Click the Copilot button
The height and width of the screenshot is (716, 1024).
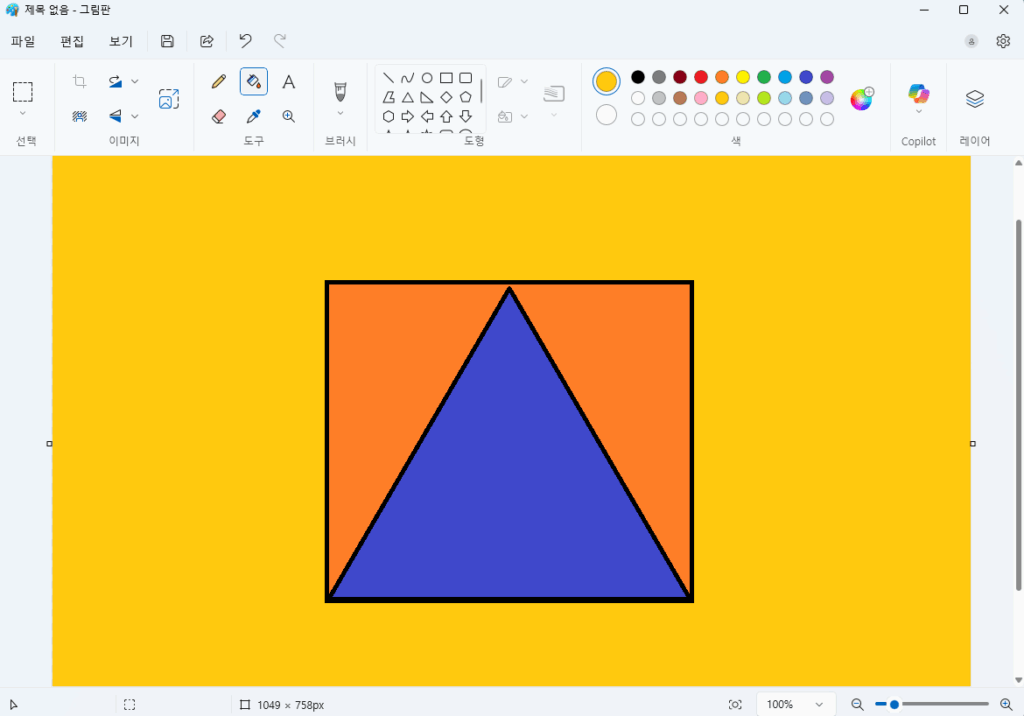tap(918, 98)
